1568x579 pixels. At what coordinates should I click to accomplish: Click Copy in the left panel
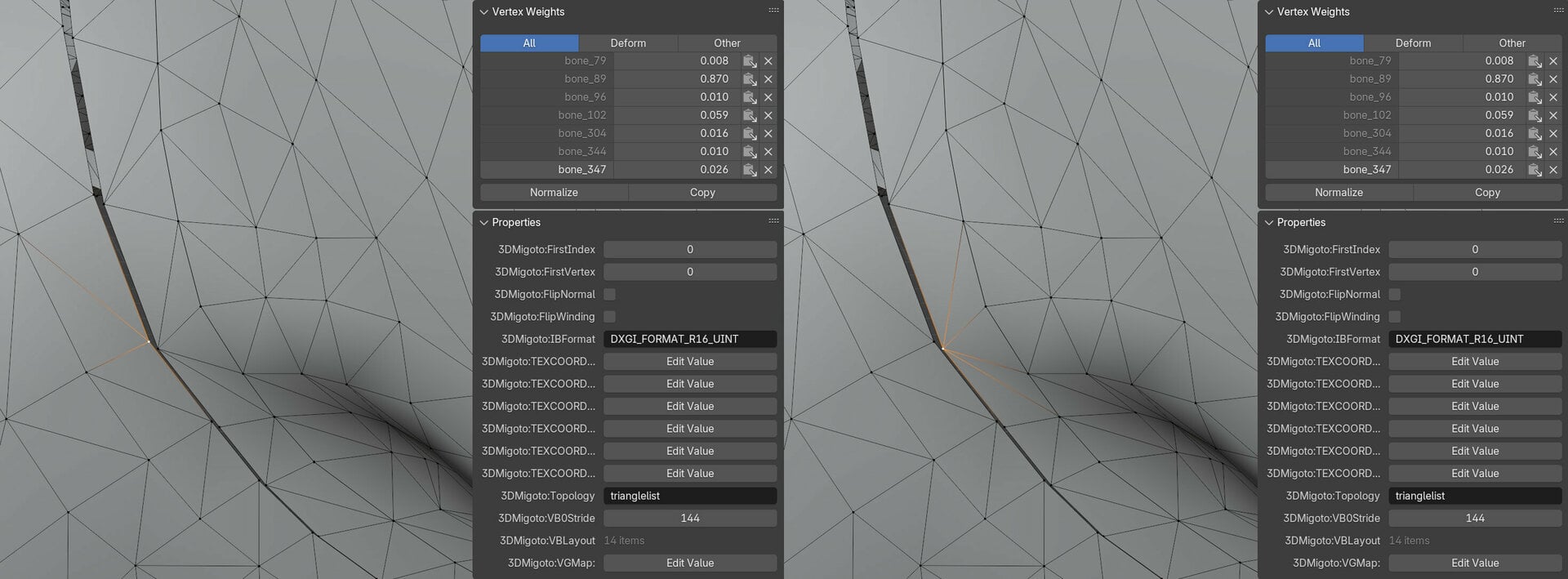click(x=702, y=193)
